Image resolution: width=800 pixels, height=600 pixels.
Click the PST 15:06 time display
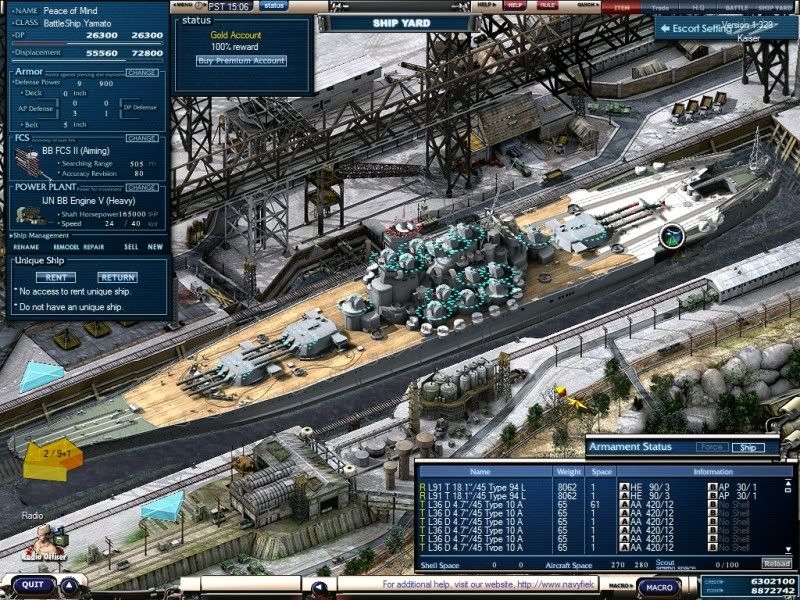[229, 6]
